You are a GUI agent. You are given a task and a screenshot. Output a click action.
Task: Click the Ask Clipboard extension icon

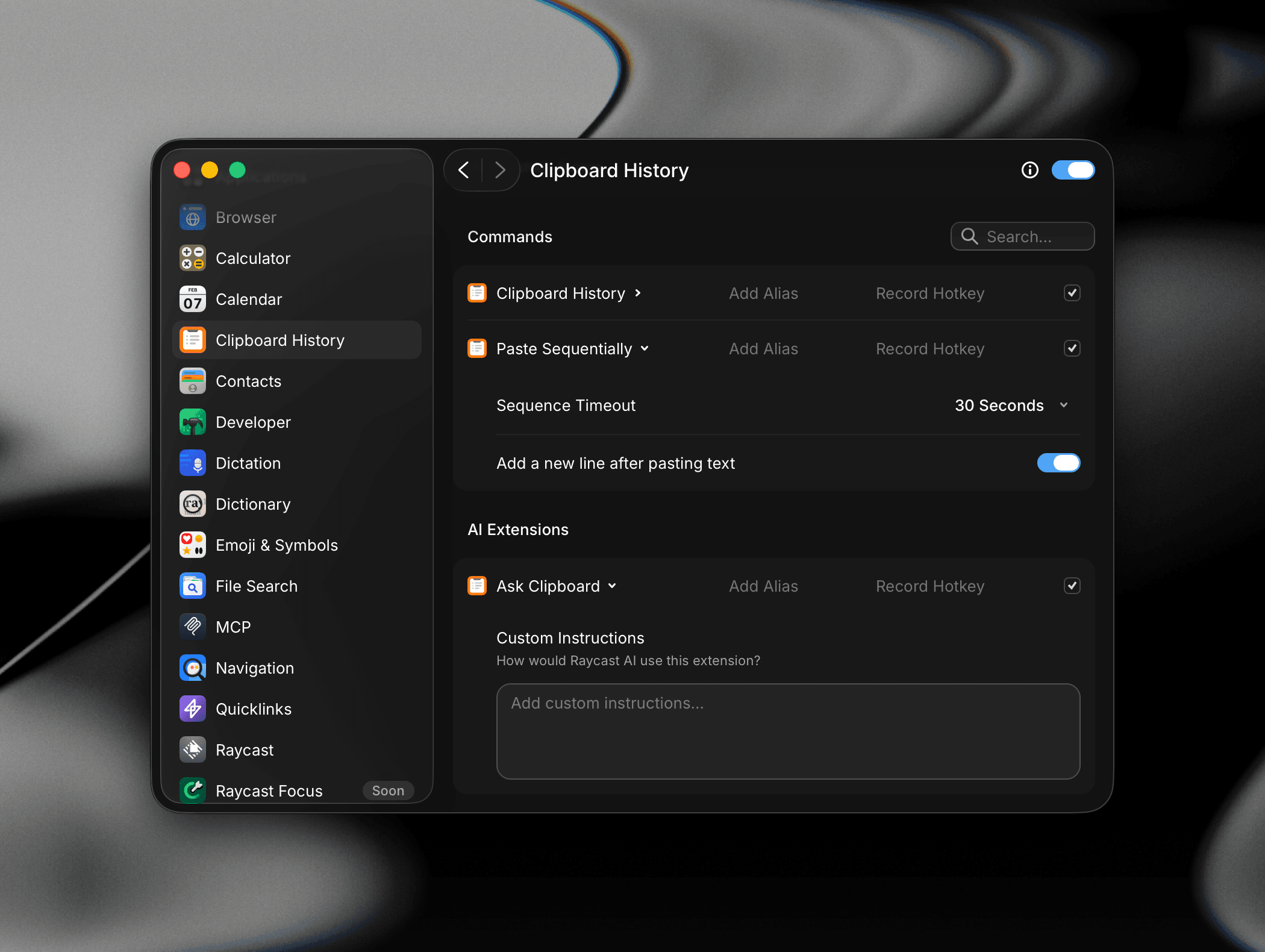coord(477,586)
